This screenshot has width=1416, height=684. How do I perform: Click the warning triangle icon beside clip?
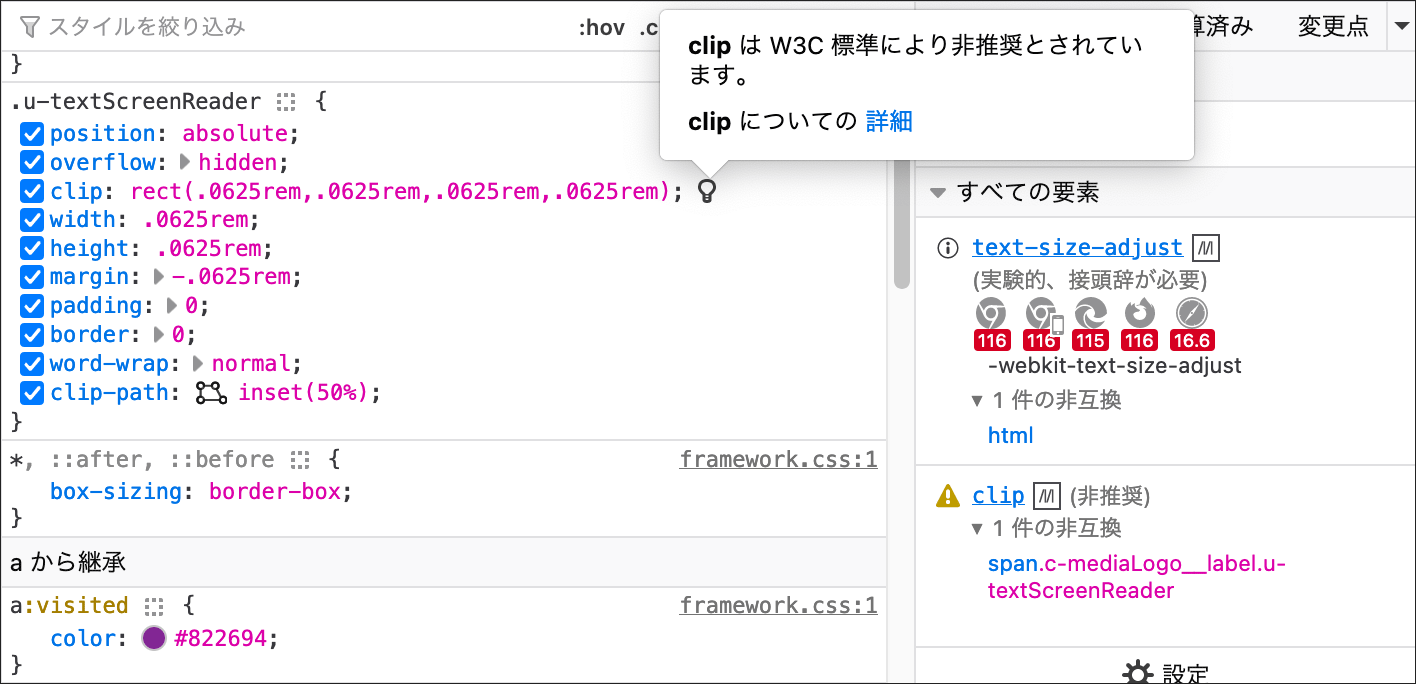(x=947, y=495)
